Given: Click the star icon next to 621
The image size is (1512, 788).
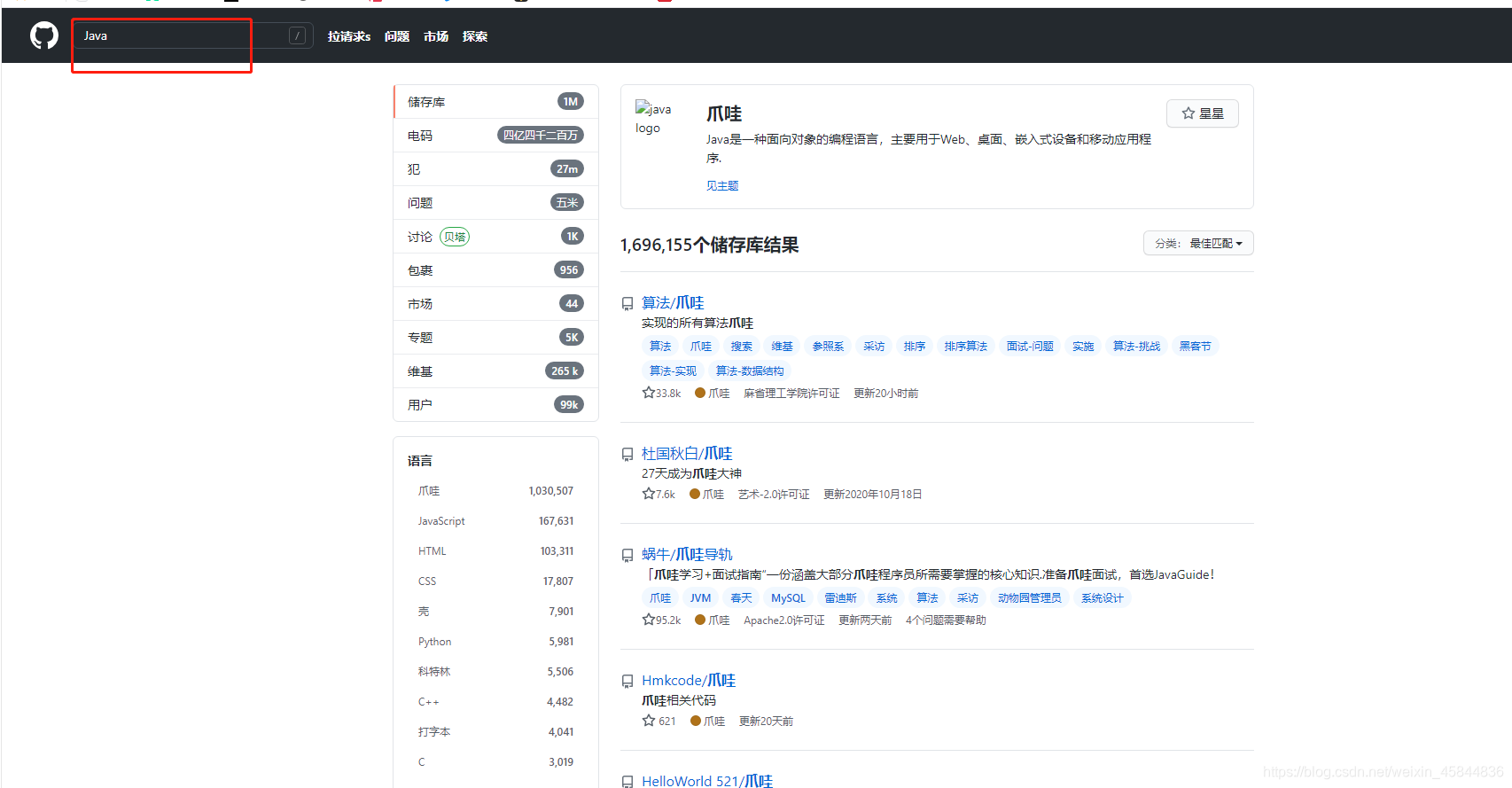Looking at the screenshot, I should [x=648, y=721].
